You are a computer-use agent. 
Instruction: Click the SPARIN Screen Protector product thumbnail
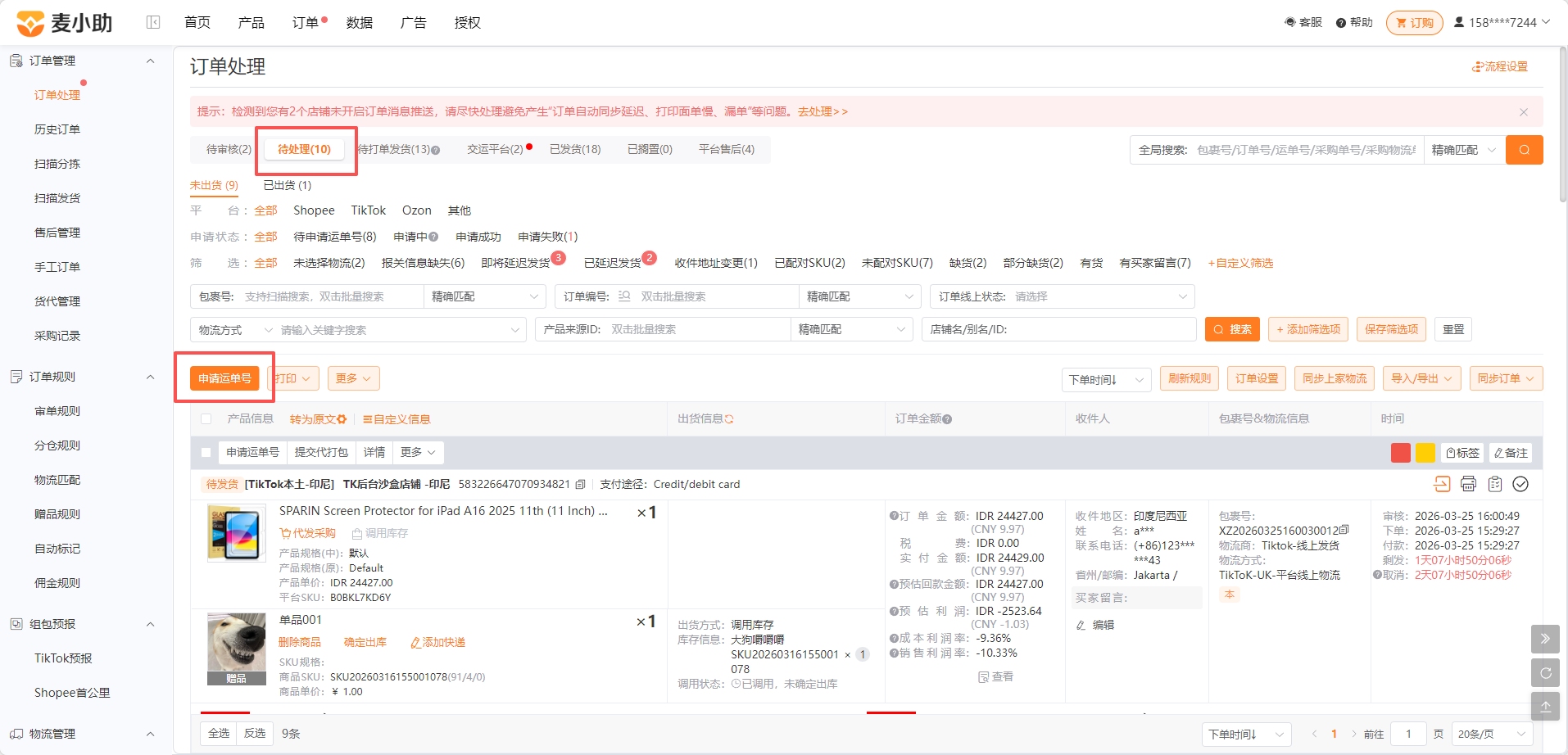coord(237,533)
